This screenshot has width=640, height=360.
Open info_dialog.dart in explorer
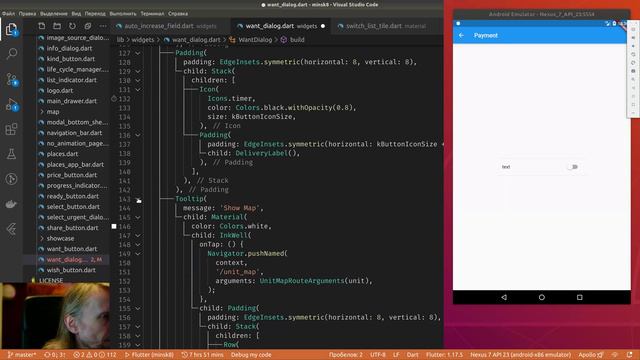(x=69, y=48)
